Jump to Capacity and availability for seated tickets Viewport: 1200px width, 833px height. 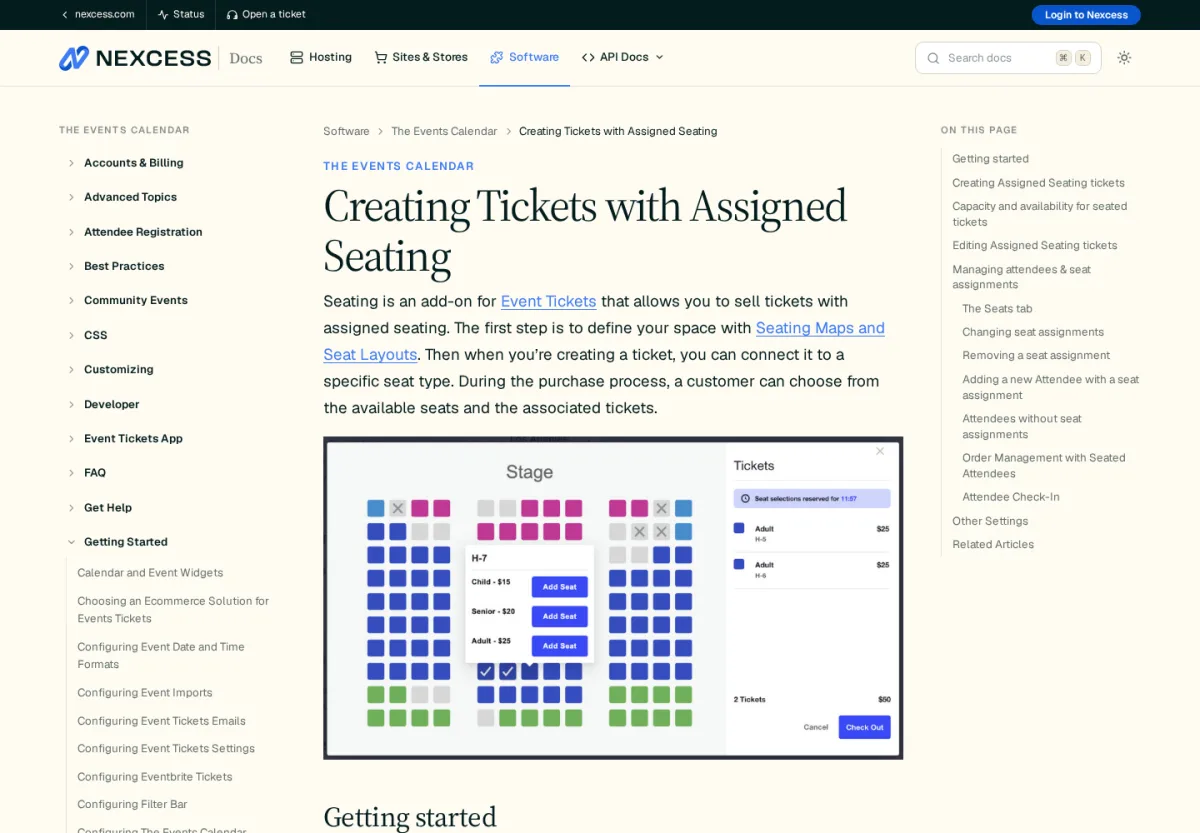[1040, 214]
